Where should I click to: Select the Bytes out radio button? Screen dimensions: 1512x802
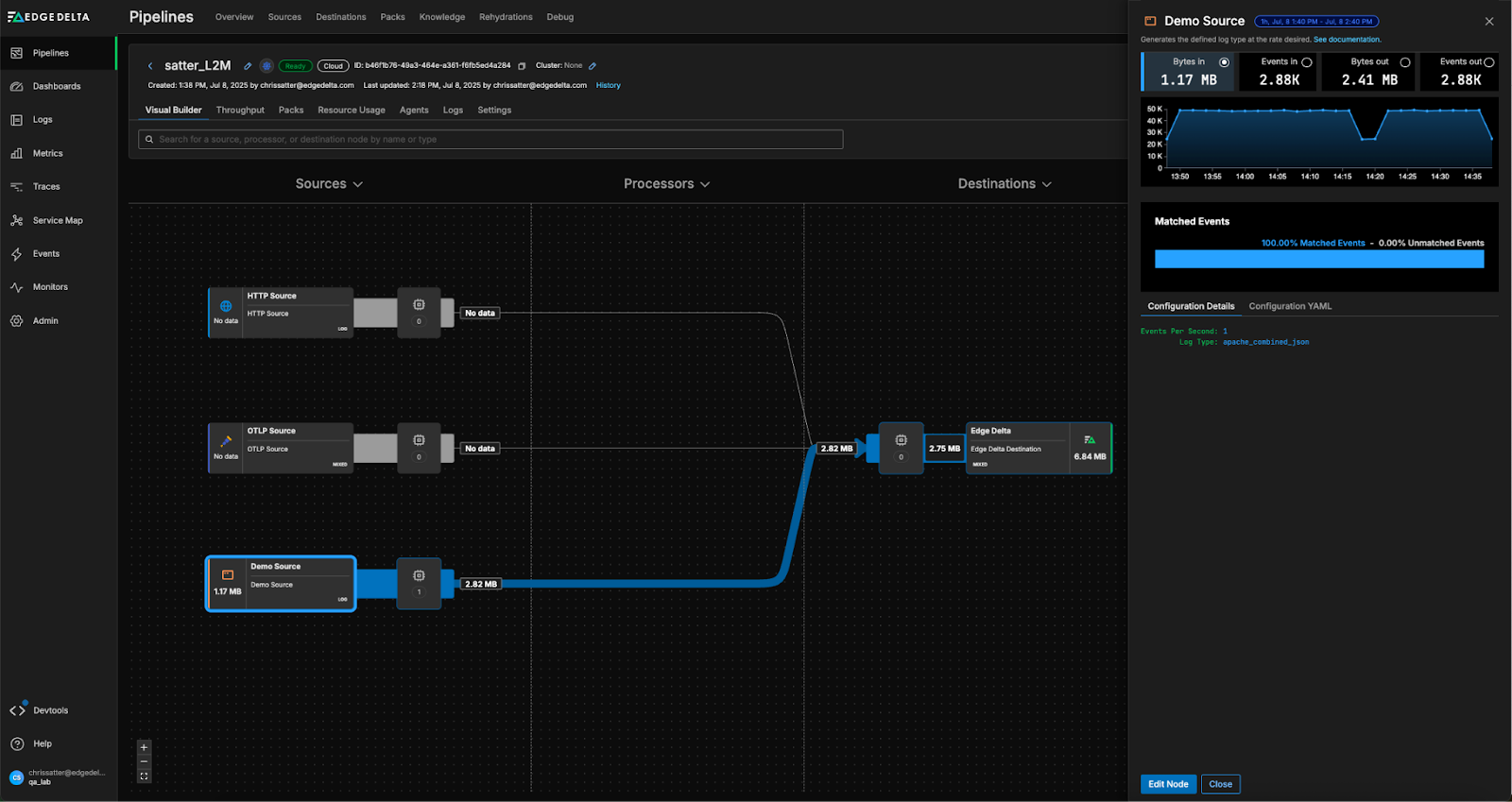click(1405, 62)
